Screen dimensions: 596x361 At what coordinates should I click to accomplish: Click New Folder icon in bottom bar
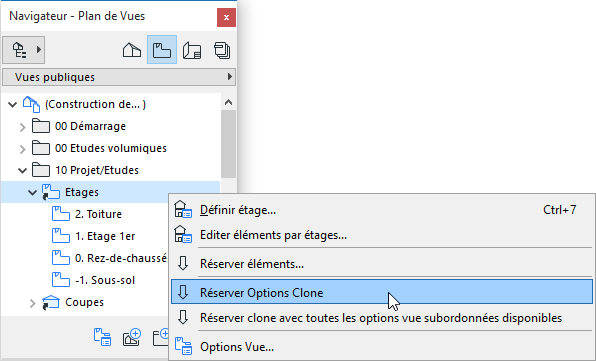click(x=161, y=337)
